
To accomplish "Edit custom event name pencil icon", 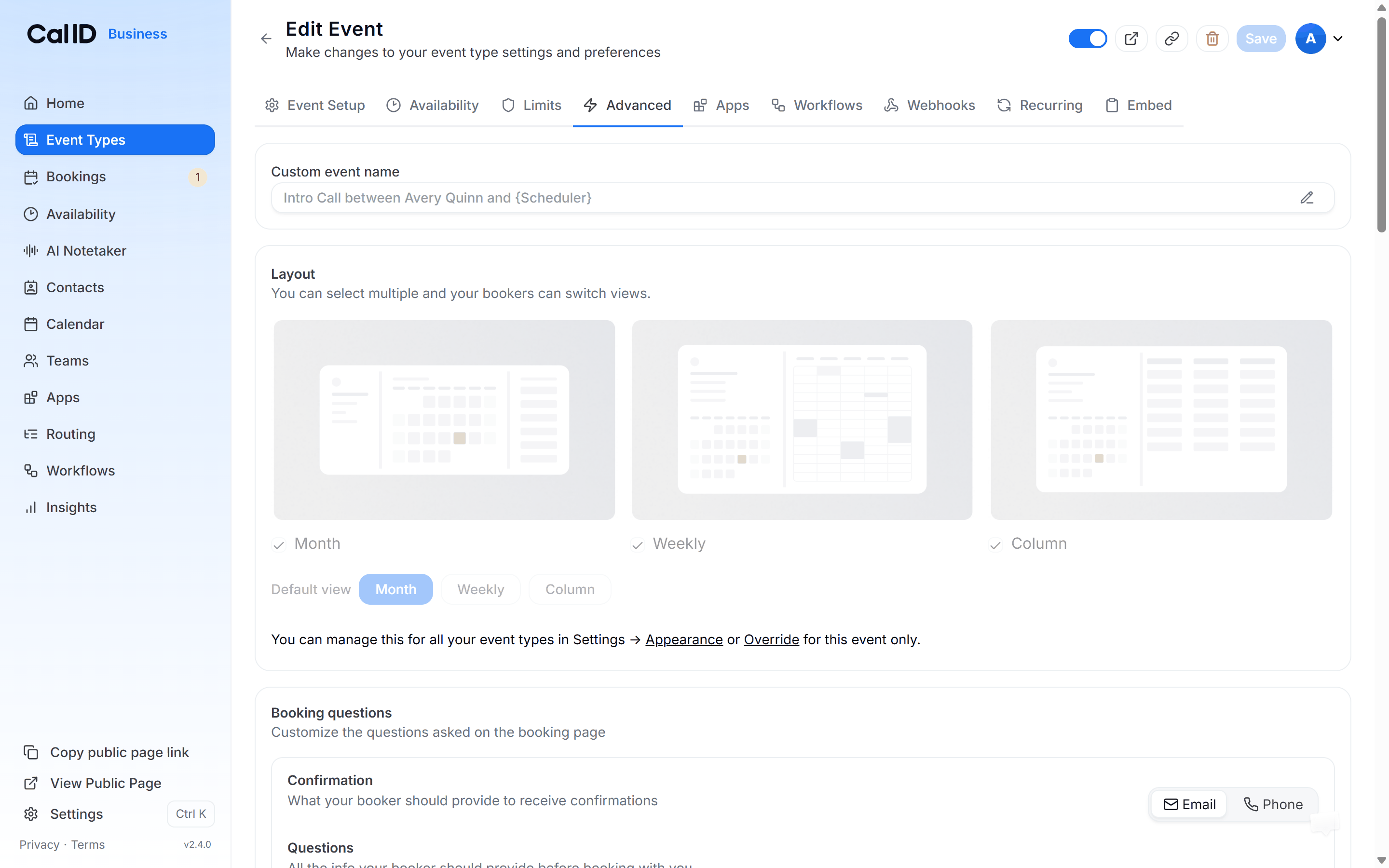I will [x=1307, y=198].
